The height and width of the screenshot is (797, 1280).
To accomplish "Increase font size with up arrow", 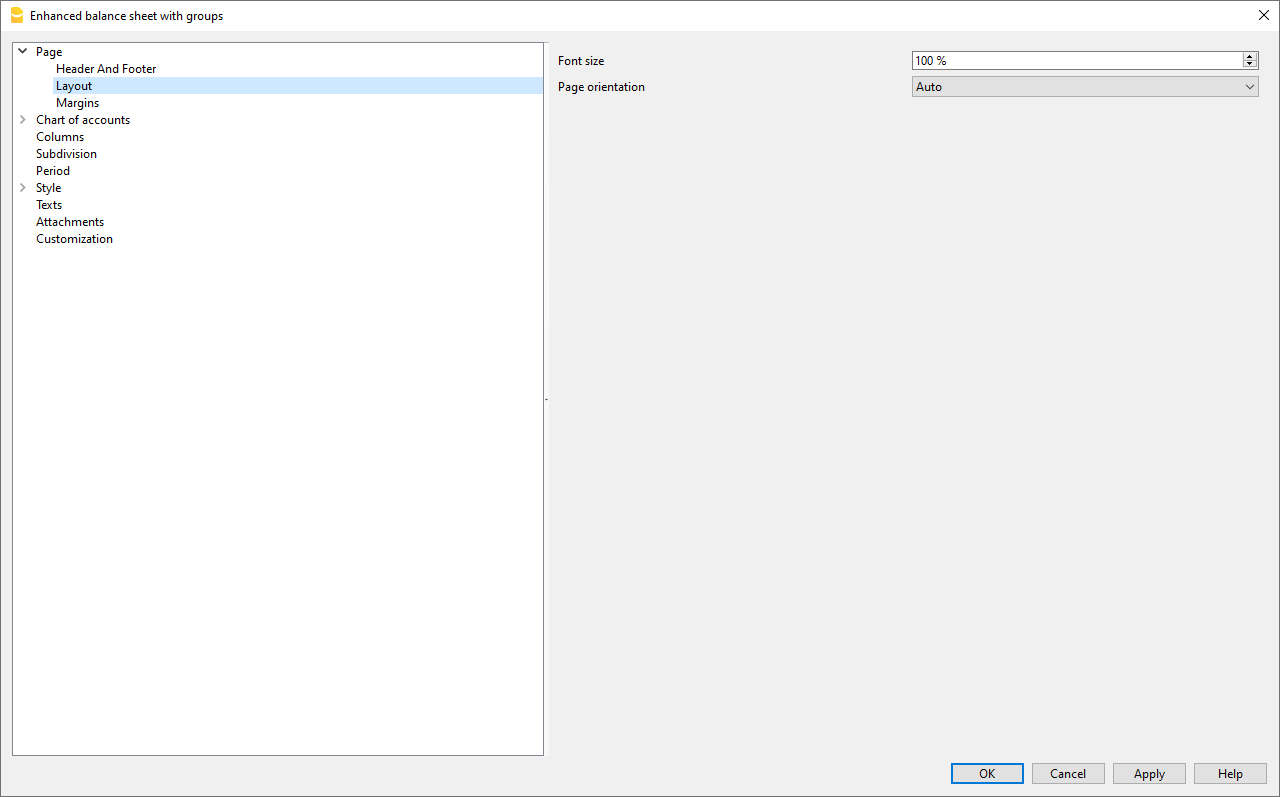I will point(1250,57).
